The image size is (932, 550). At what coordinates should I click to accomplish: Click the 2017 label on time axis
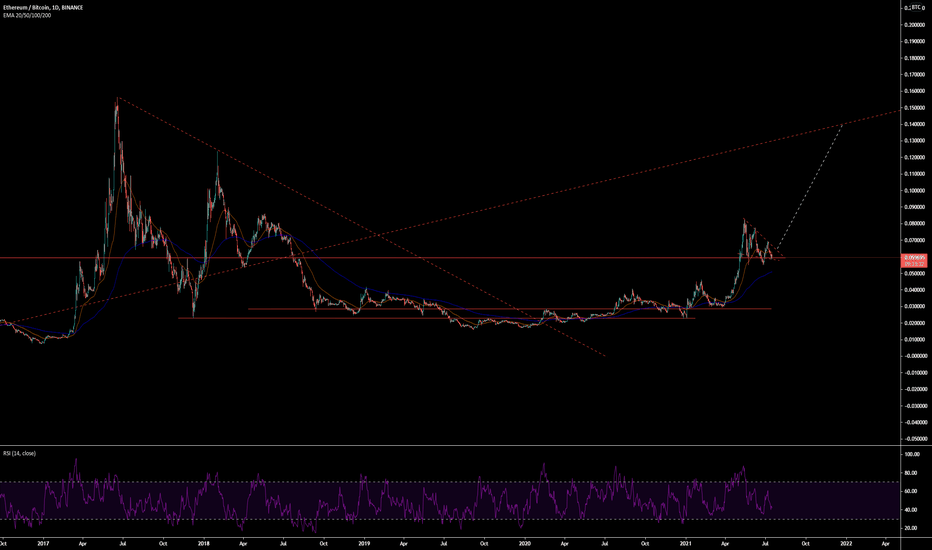point(43,543)
